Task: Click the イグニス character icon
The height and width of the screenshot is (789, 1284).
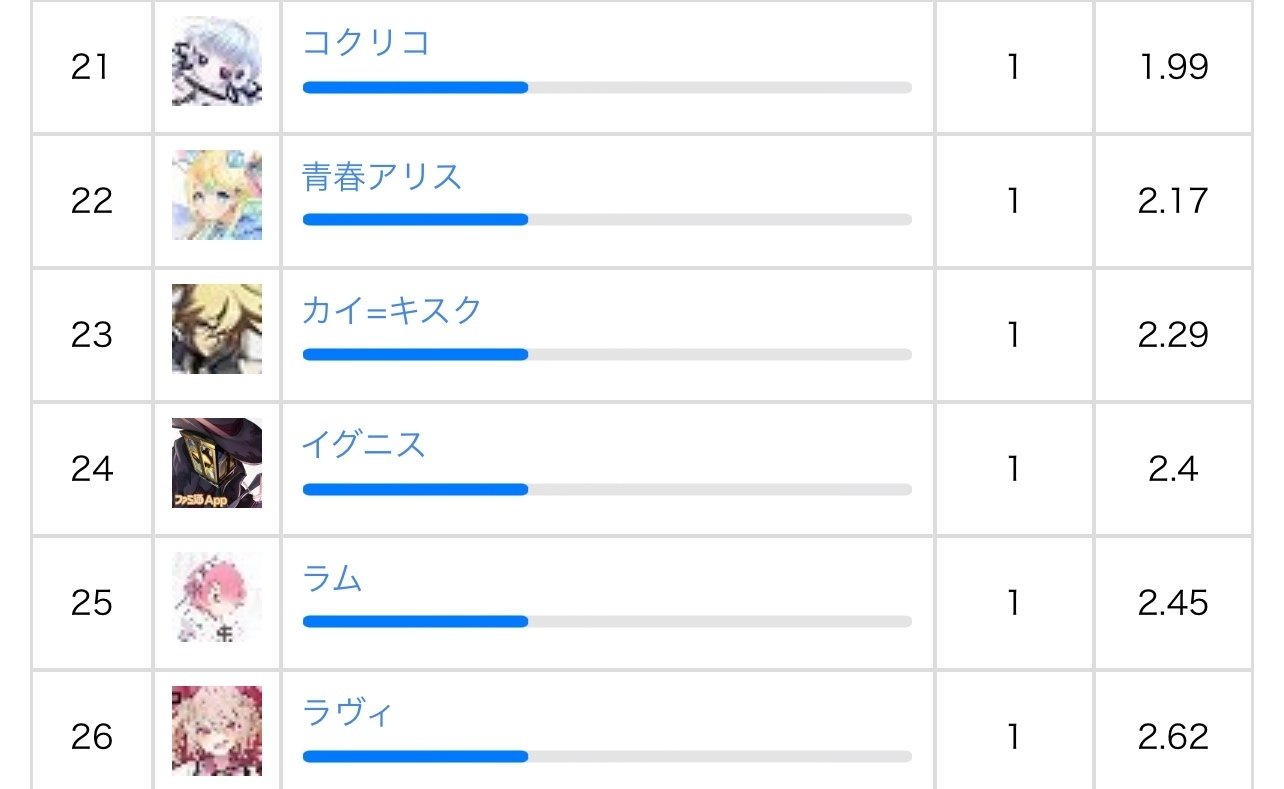Action: (217, 463)
